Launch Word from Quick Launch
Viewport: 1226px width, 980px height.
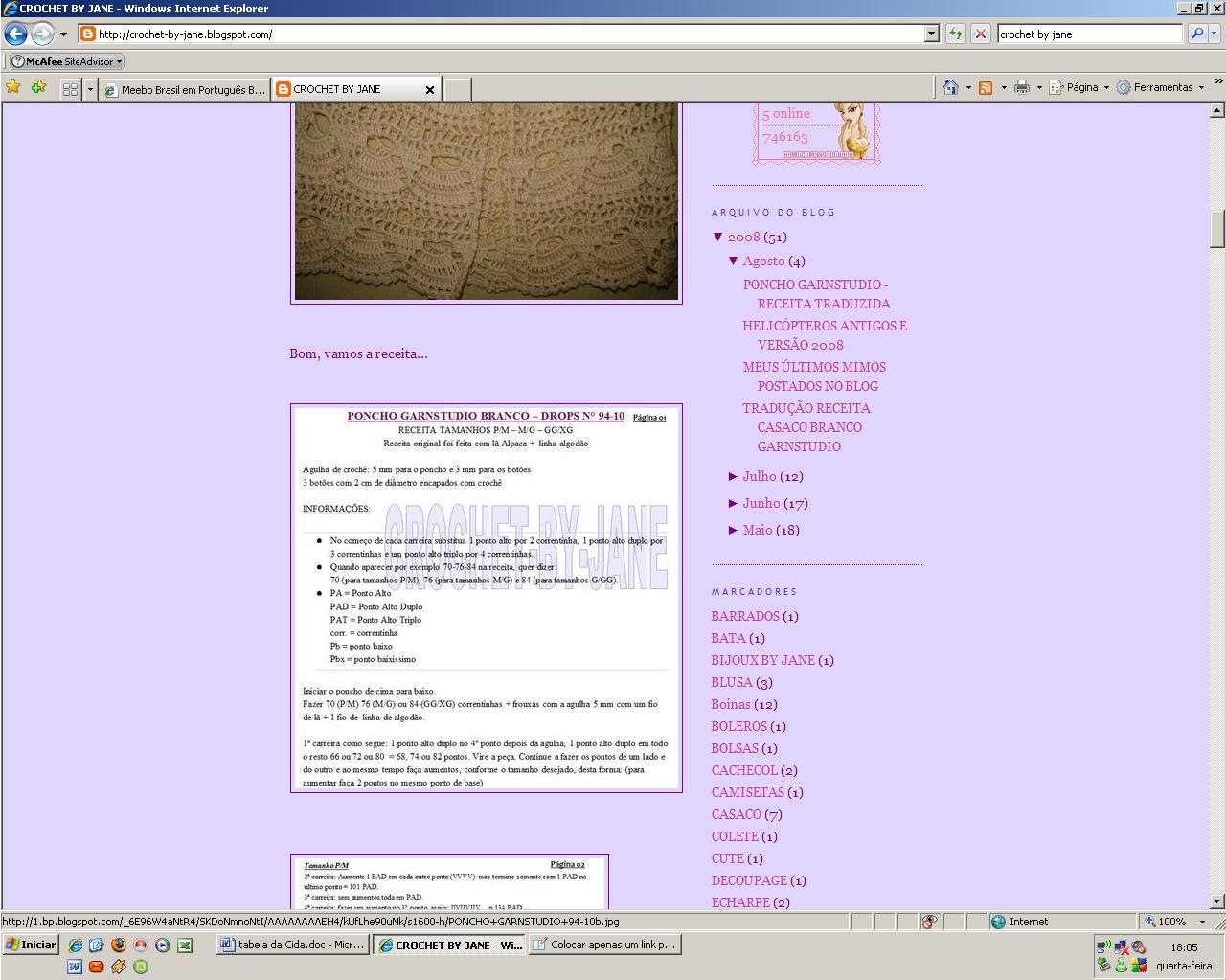(x=75, y=967)
